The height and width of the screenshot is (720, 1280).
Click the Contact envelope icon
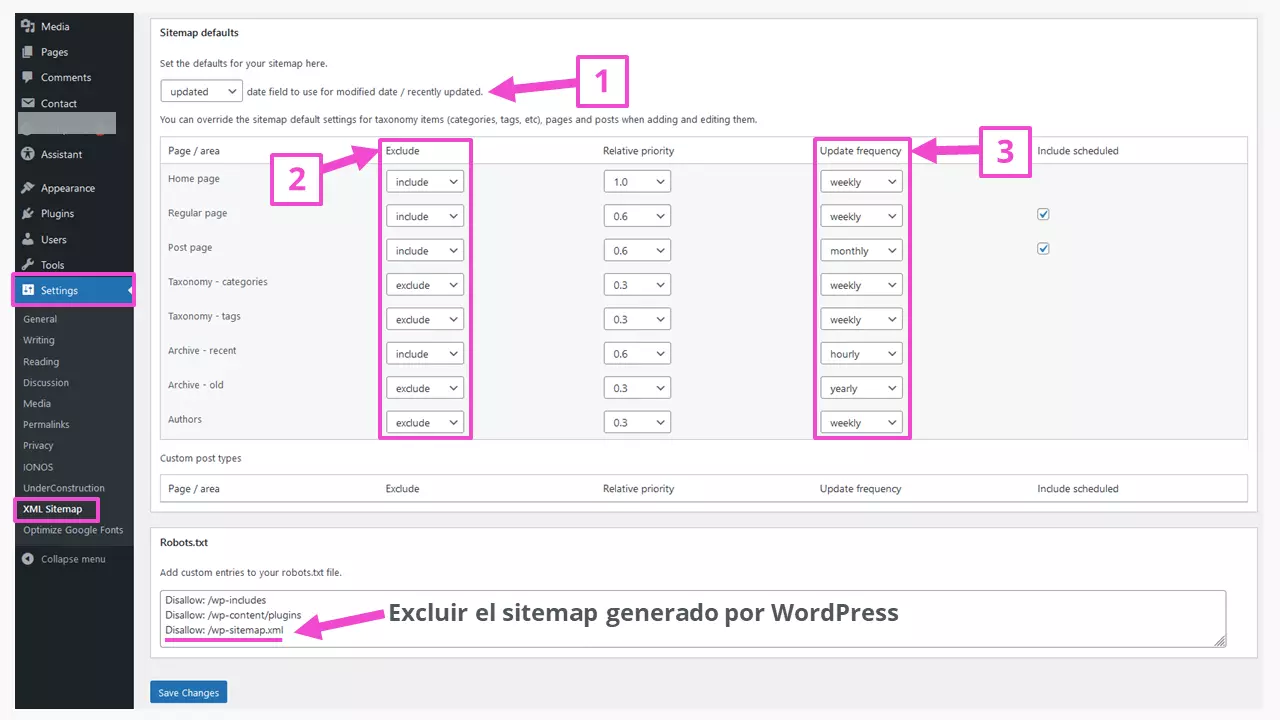pos(28,103)
